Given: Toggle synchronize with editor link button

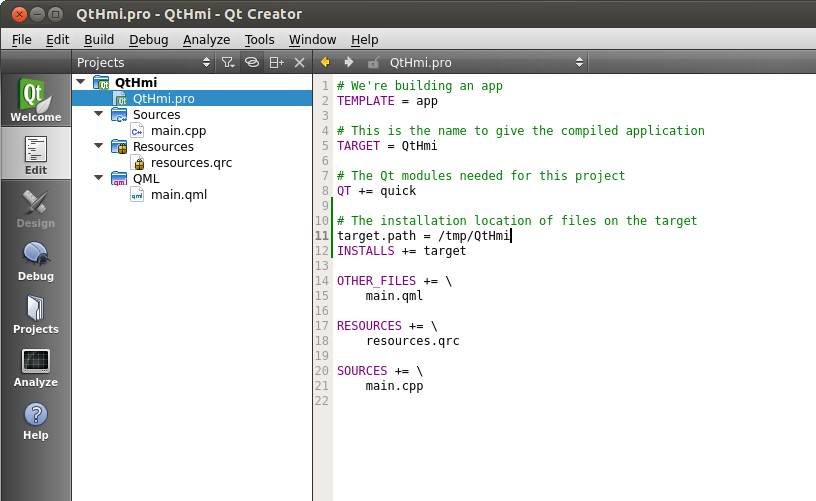Looking at the screenshot, I should tap(252, 63).
